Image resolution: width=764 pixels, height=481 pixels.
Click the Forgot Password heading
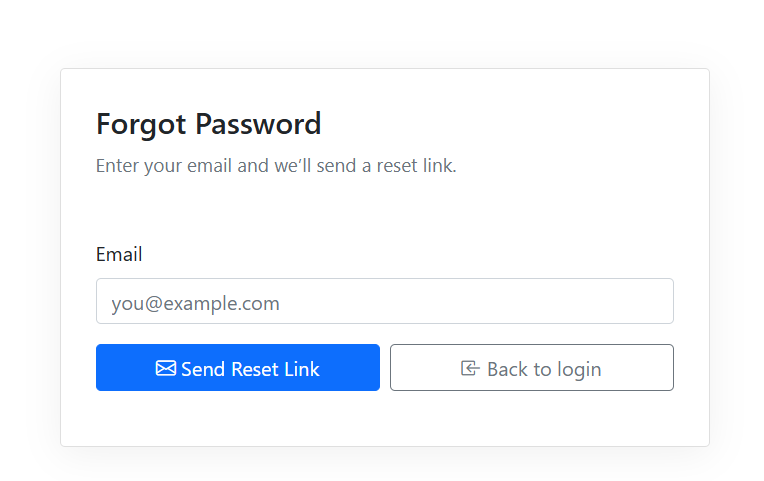click(x=208, y=124)
